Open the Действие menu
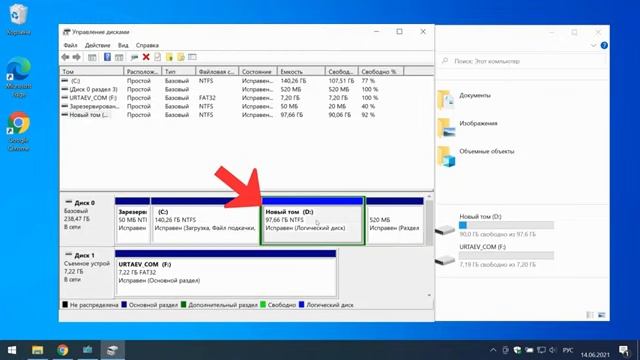Image resolution: width=640 pixels, height=360 pixels. point(98,45)
